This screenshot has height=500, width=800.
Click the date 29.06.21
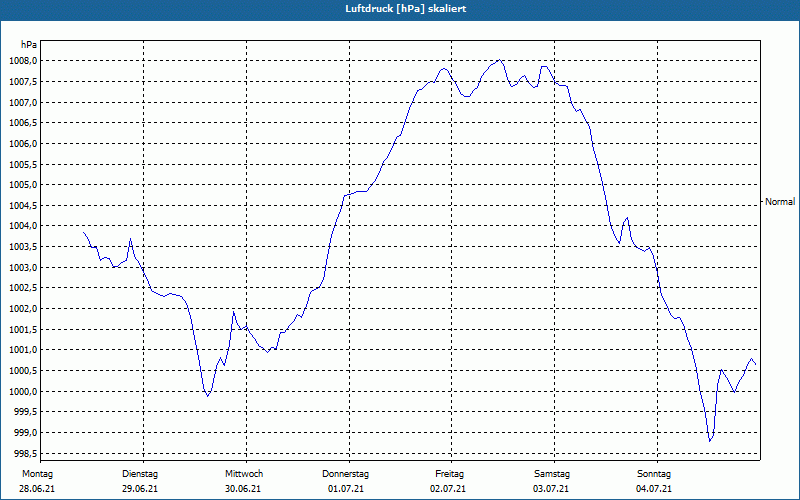[140, 489]
